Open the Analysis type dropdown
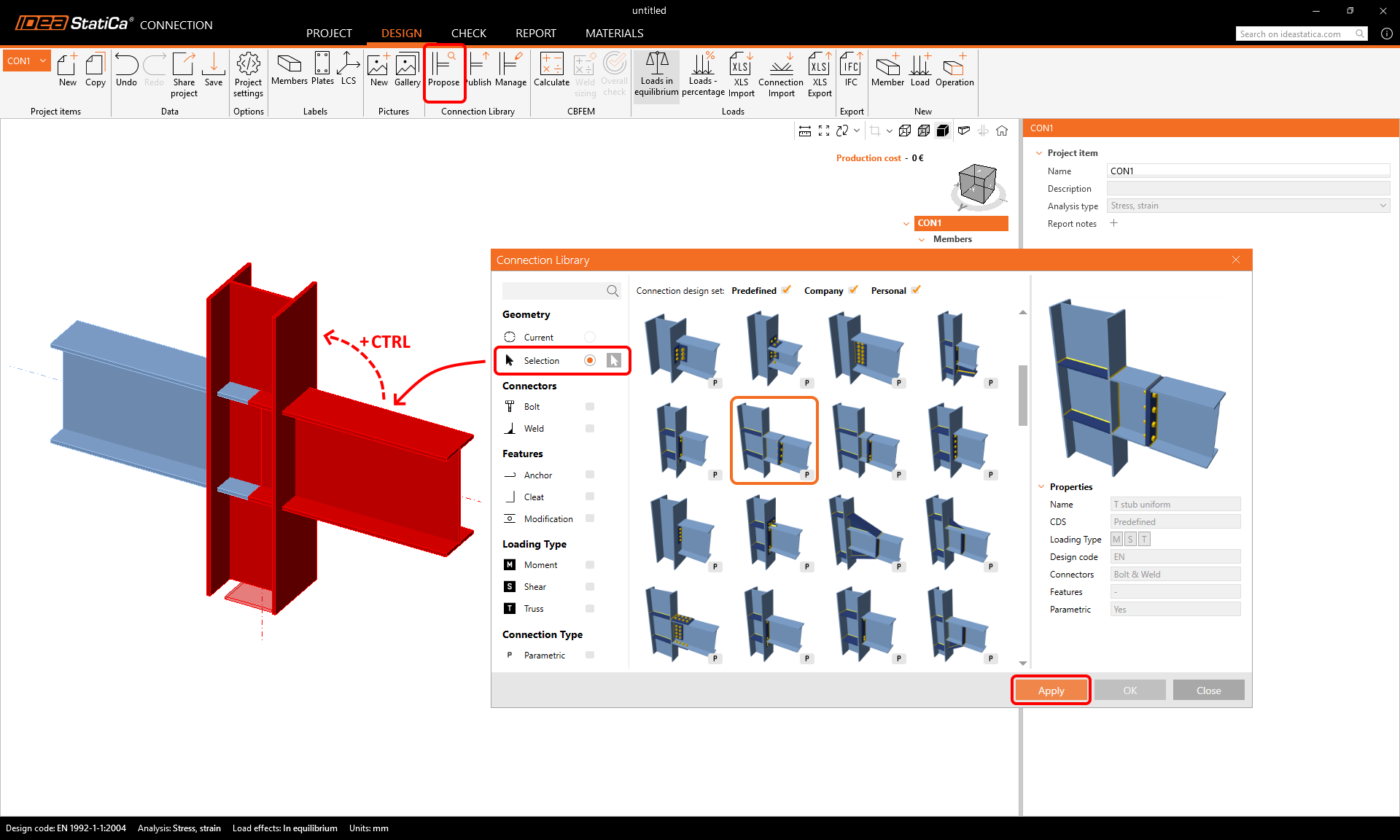The image size is (1400, 840). pyautogui.click(x=1248, y=206)
